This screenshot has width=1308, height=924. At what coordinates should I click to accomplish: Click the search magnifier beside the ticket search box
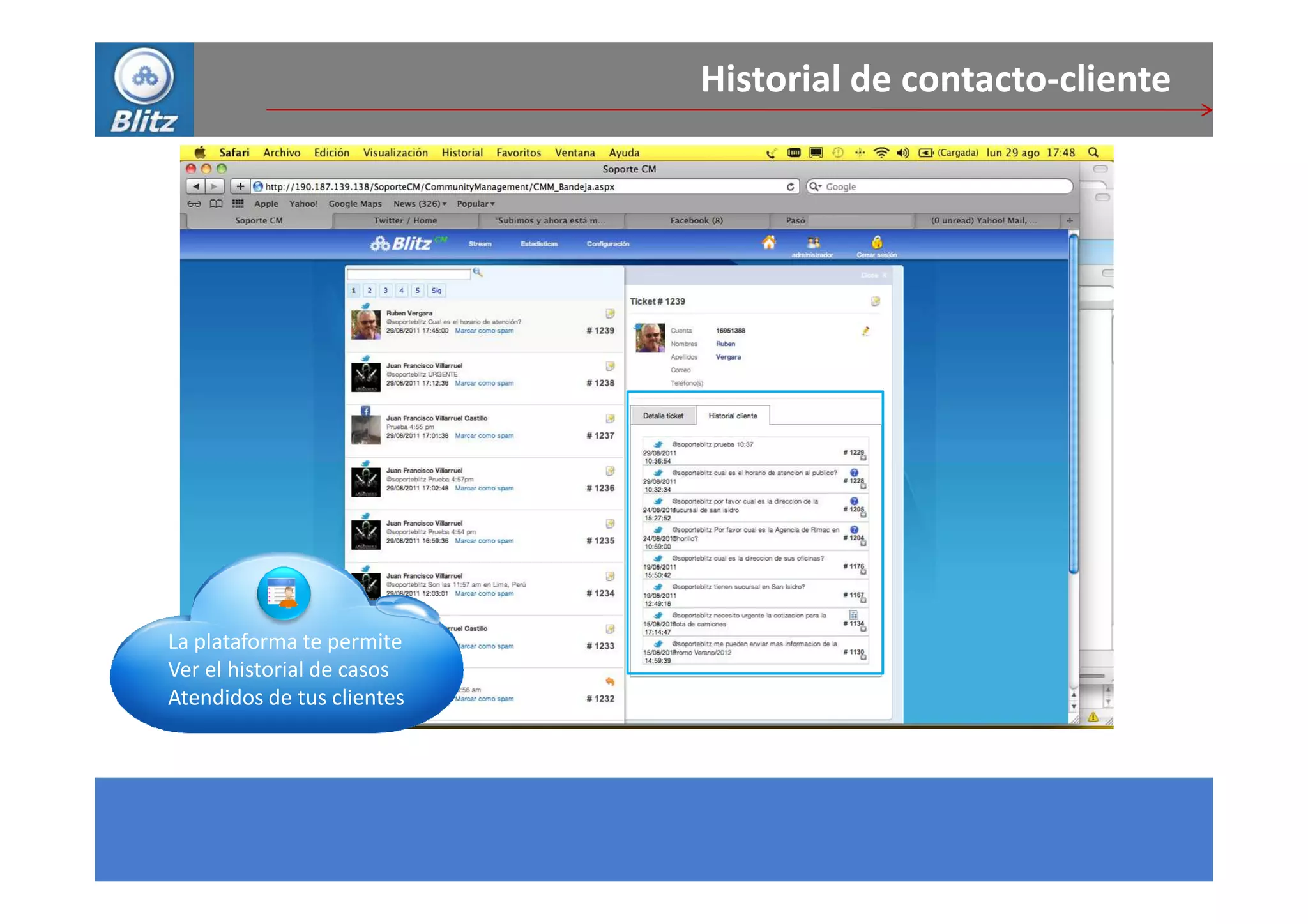(478, 273)
